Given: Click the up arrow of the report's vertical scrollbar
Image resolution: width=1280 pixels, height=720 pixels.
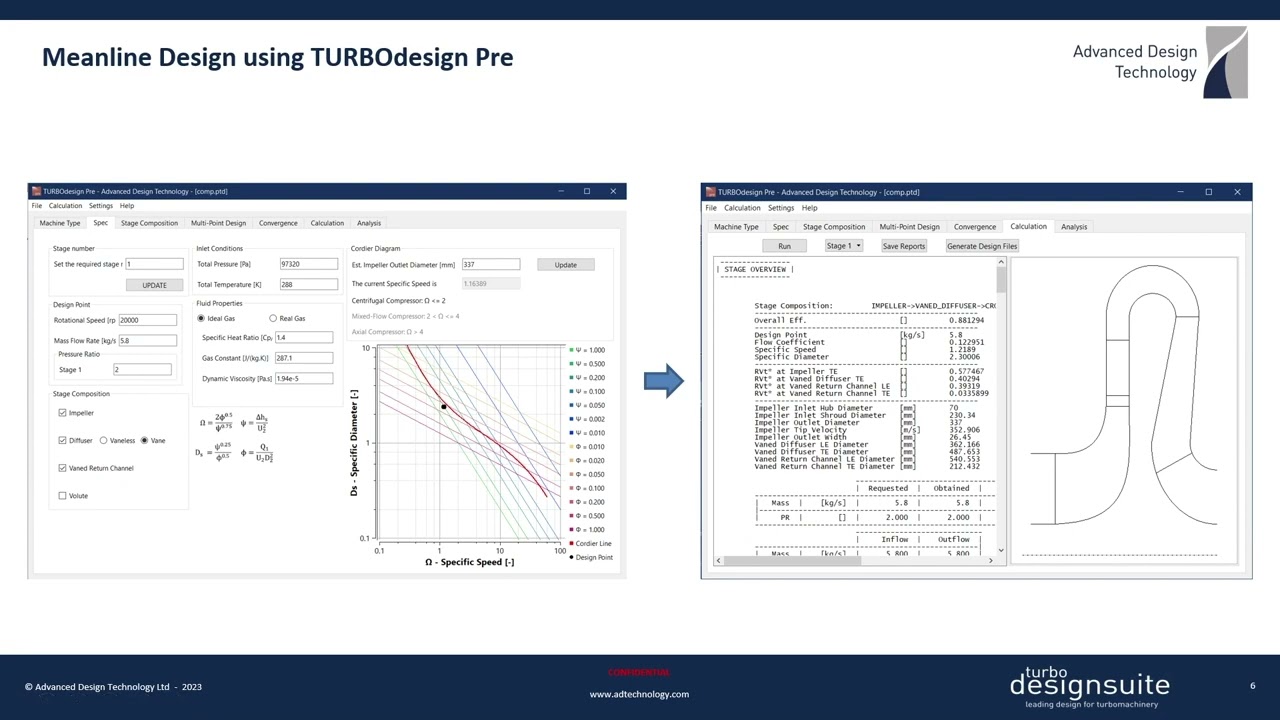Looking at the screenshot, I should 1001,262.
